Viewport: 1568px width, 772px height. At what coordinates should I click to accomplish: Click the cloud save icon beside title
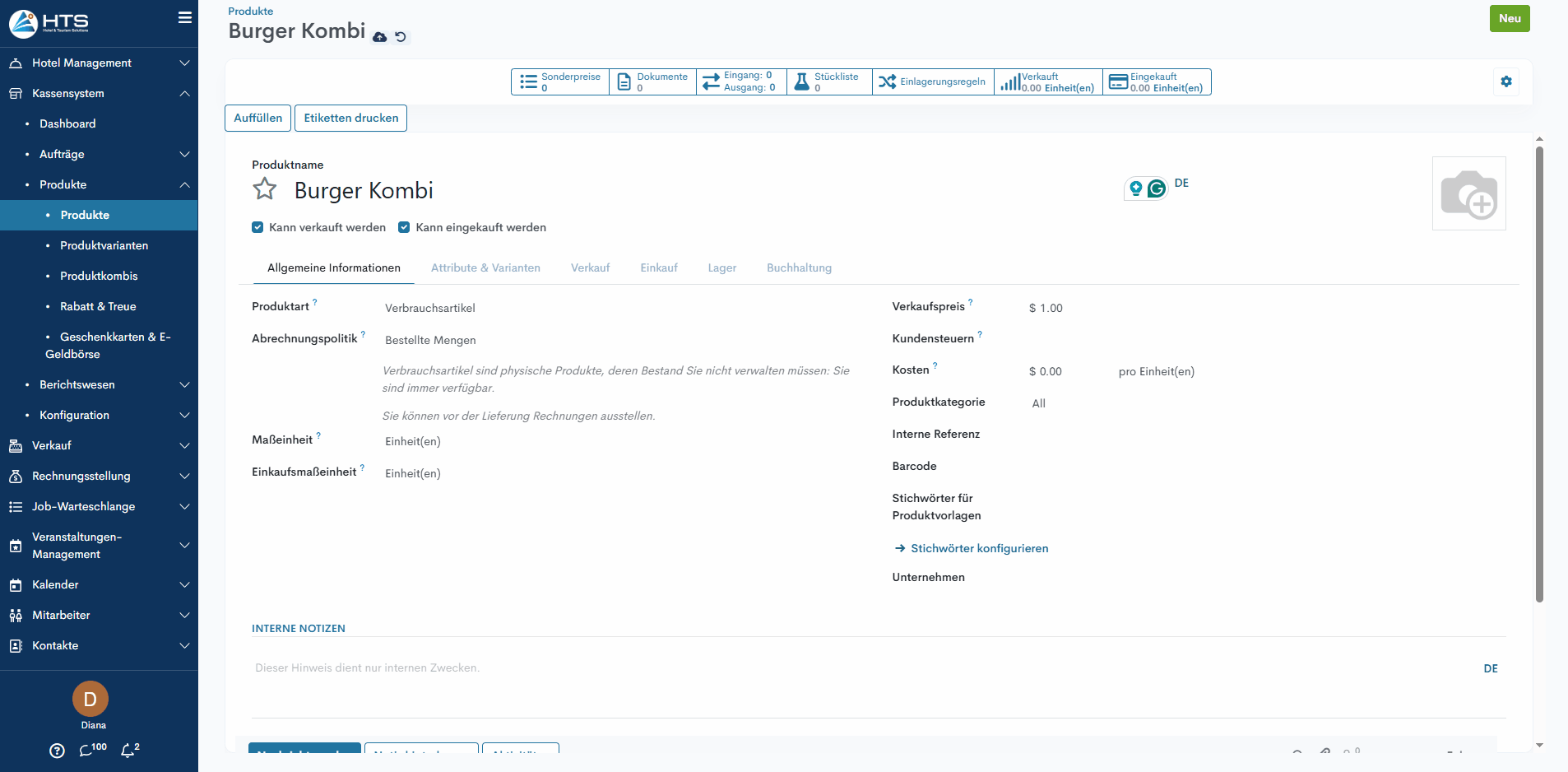(x=379, y=37)
